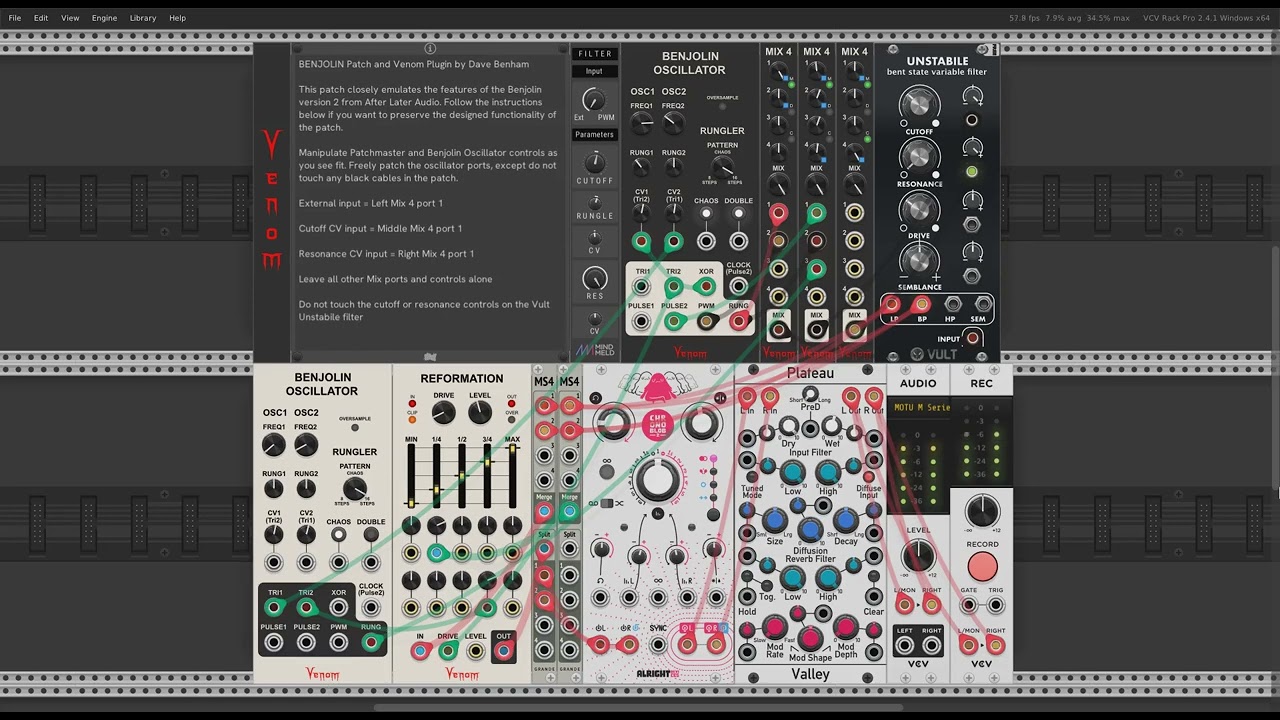Click TRI1 jack on dark Benjolin Oscillator

coord(641,287)
